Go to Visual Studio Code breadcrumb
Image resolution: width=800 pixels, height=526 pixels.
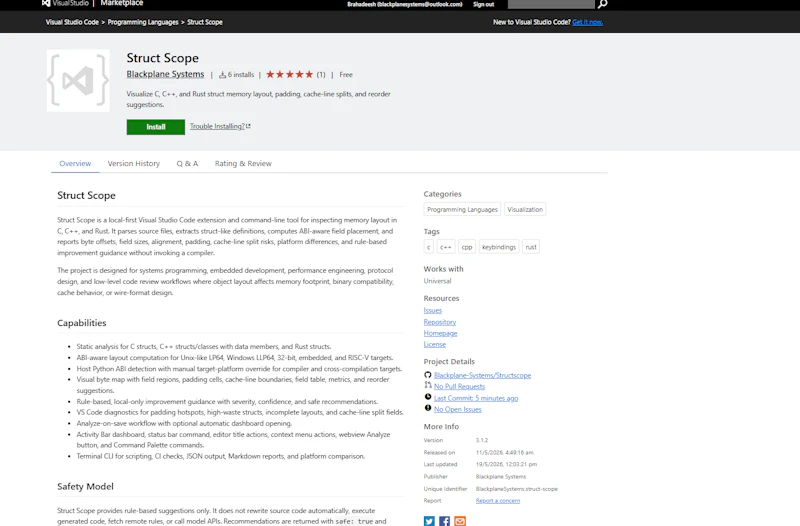[x=72, y=22]
